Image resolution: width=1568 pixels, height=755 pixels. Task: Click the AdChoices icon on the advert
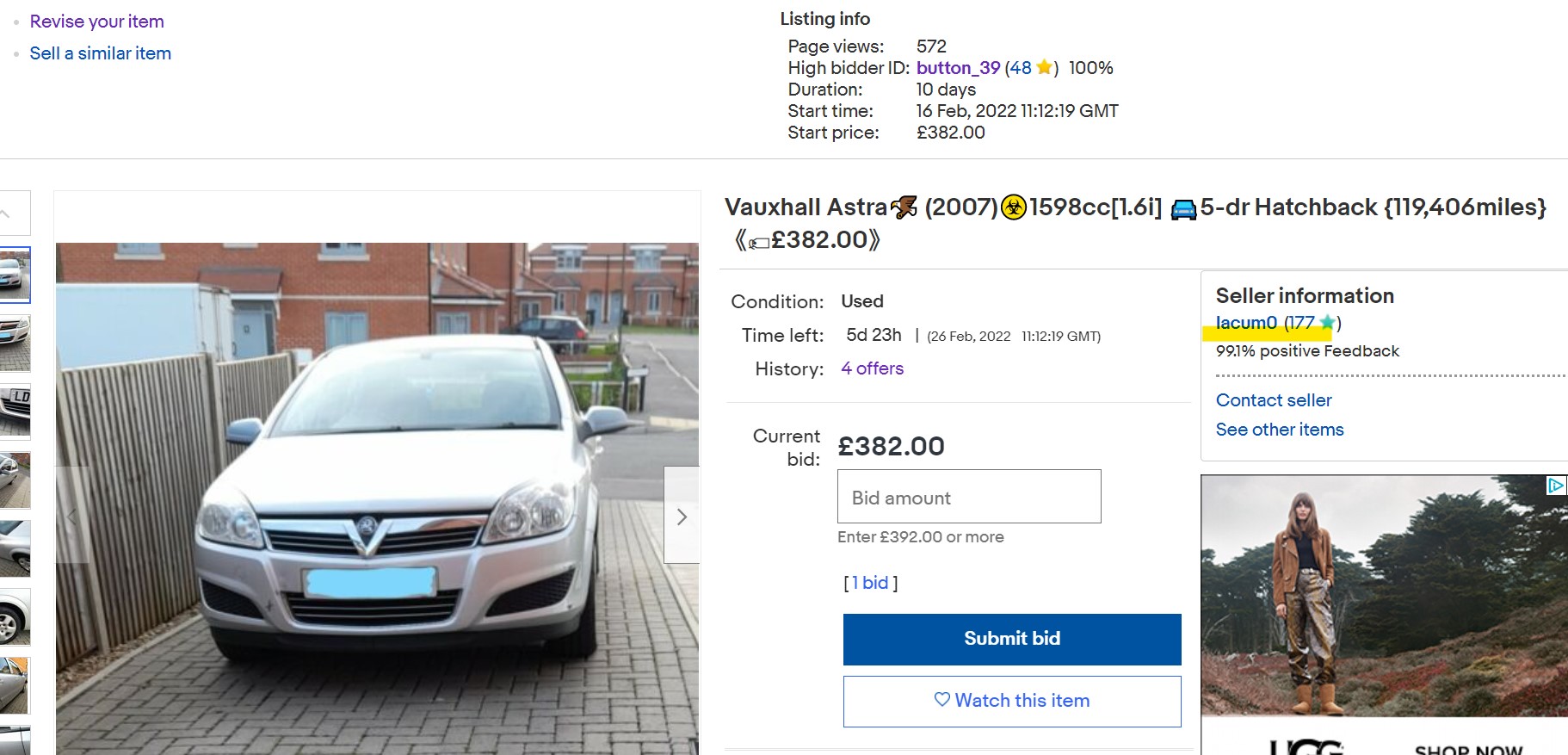pyautogui.click(x=1555, y=486)
